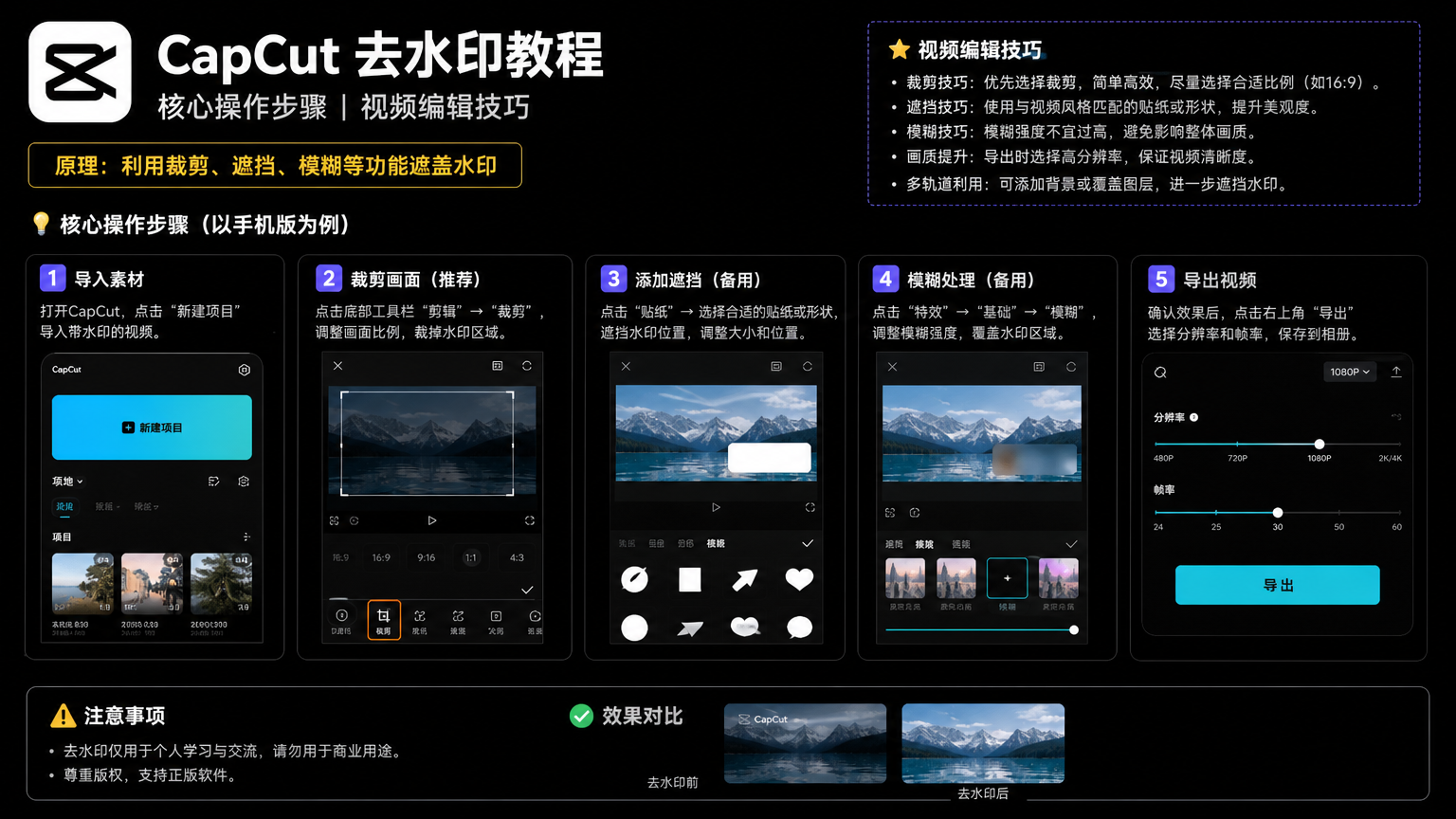
Task: Confirm blur with the step 4 checkmark
Action: pyautogui.click(x=1071, y=544)
